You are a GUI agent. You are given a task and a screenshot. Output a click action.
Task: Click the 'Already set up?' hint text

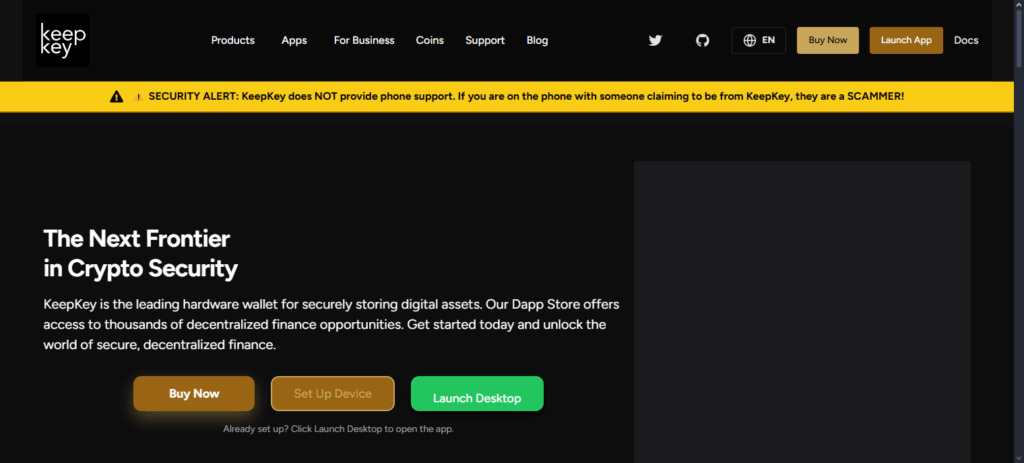[339, 429]
